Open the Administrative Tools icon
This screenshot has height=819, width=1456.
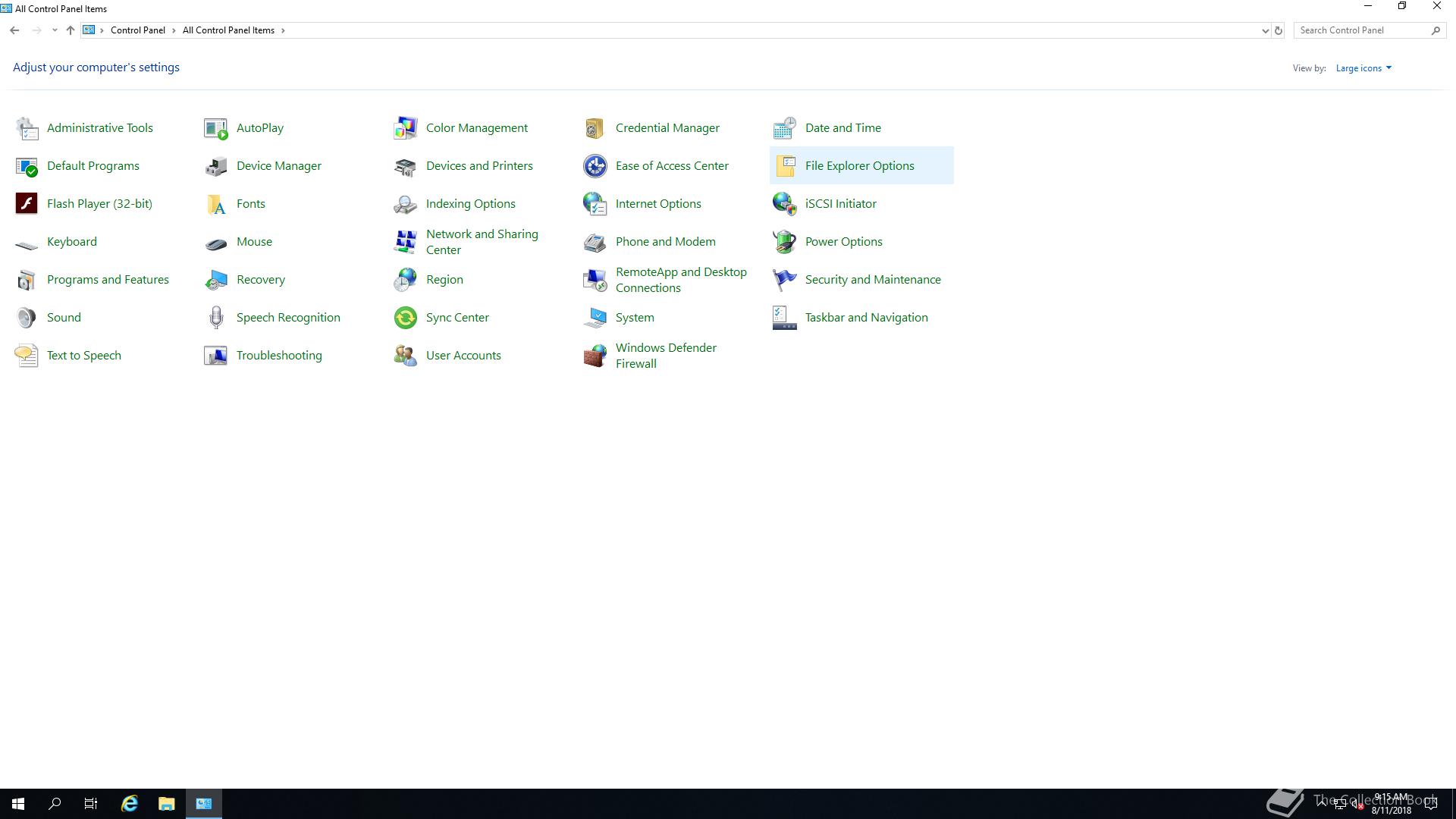(x=27, y=128)
